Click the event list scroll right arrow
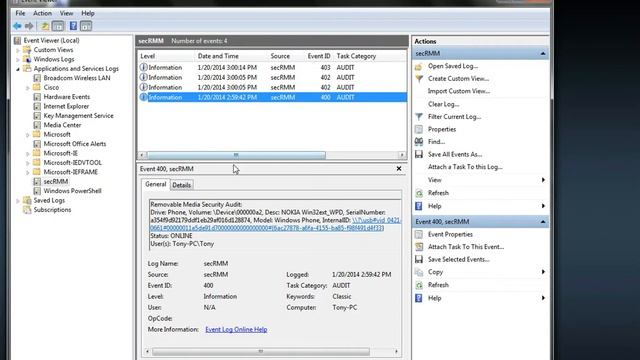 pos(402,155)
